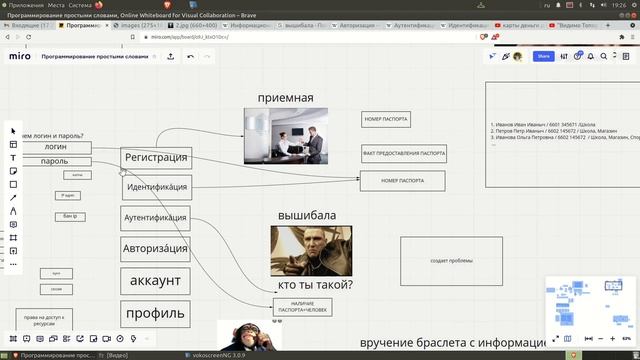The image size is (640, 360).
Task: Open more tools ellipsis in left toolbar
Action: pos(13,264)
